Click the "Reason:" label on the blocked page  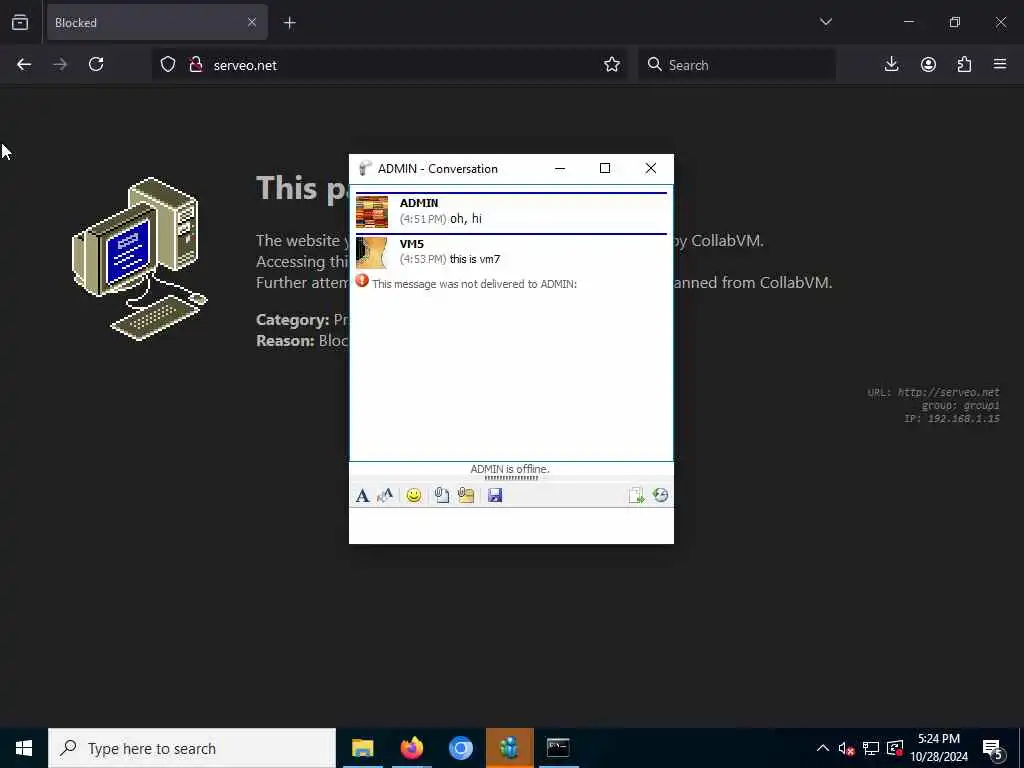(x=285, y=341)
